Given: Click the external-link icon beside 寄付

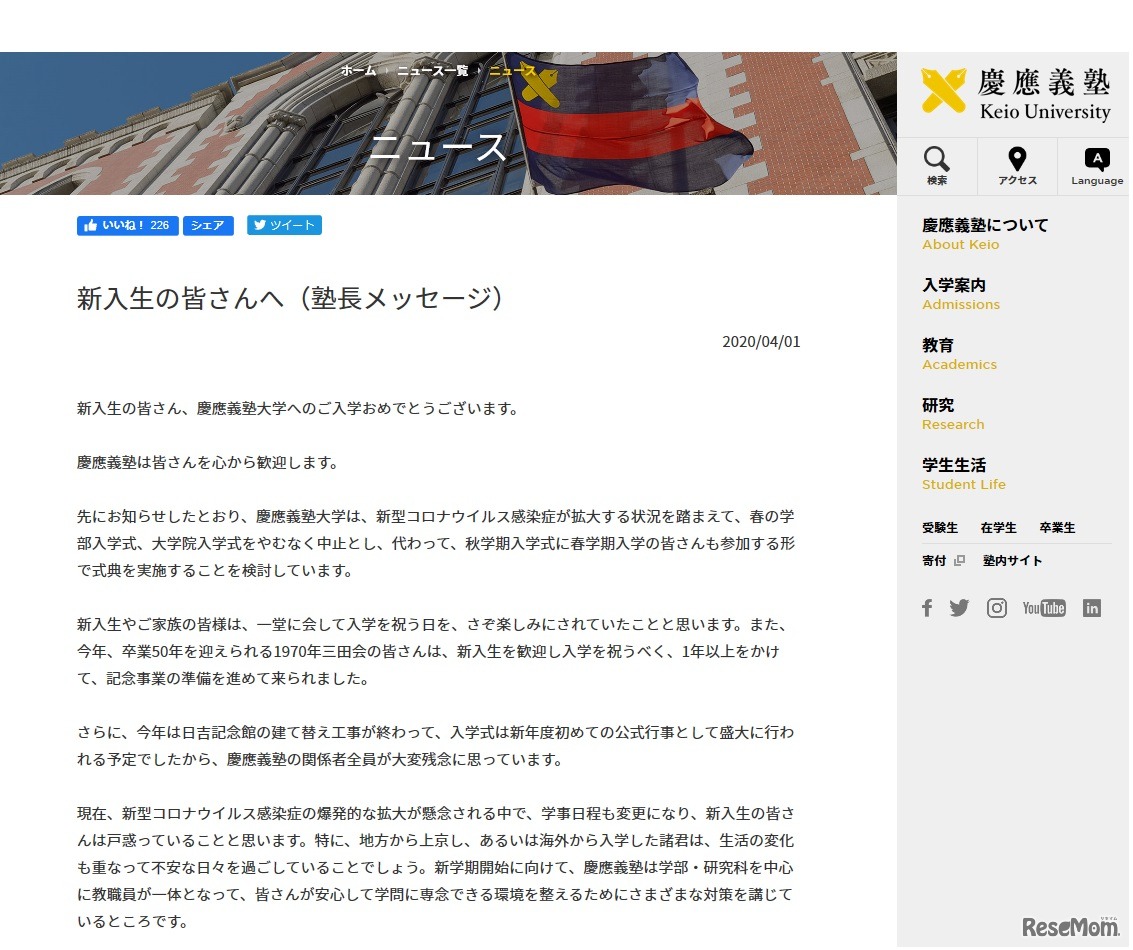Looking at the screenshot, I should point(959,561).
